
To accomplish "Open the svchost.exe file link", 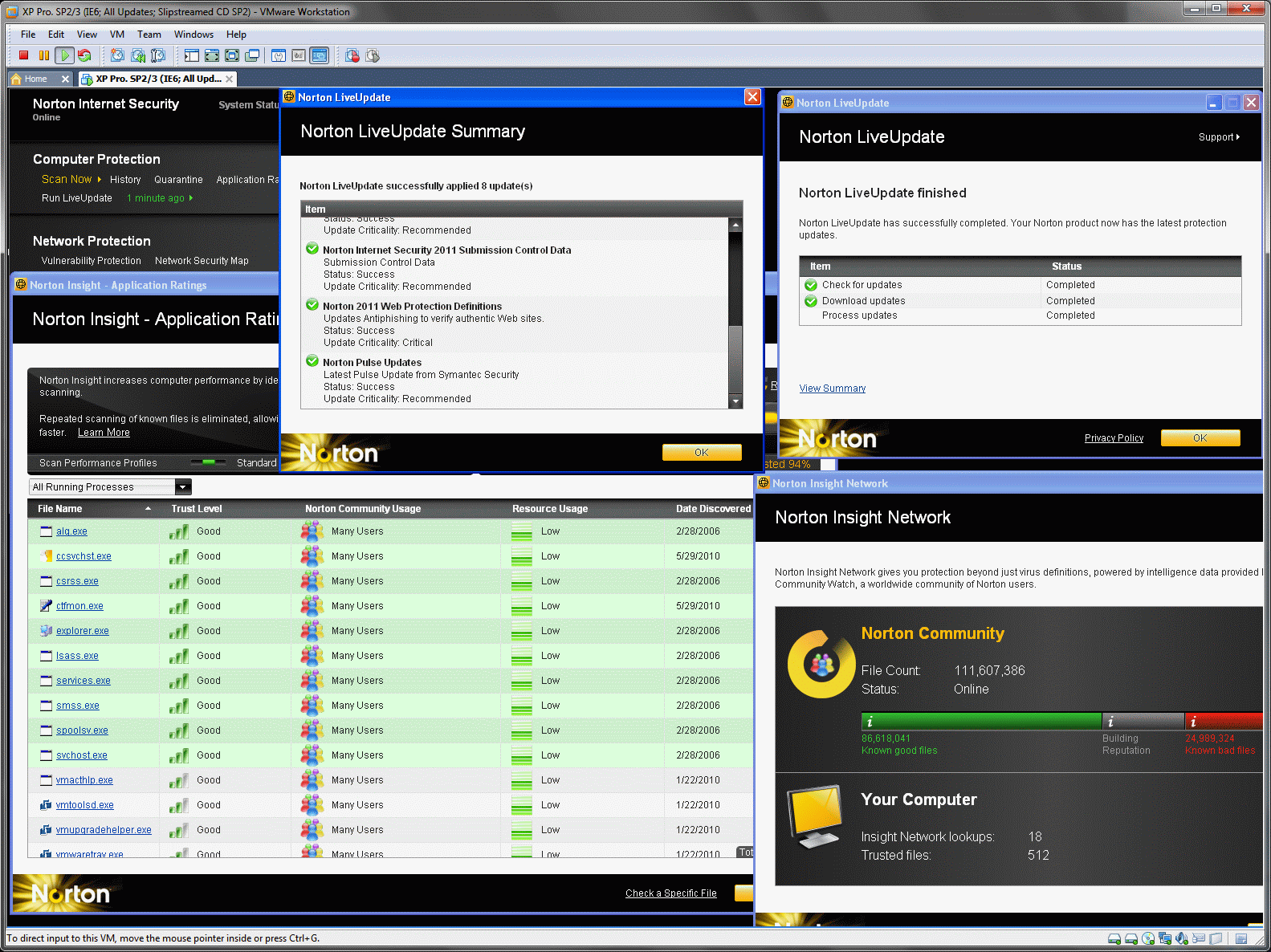I will (82, 755).
